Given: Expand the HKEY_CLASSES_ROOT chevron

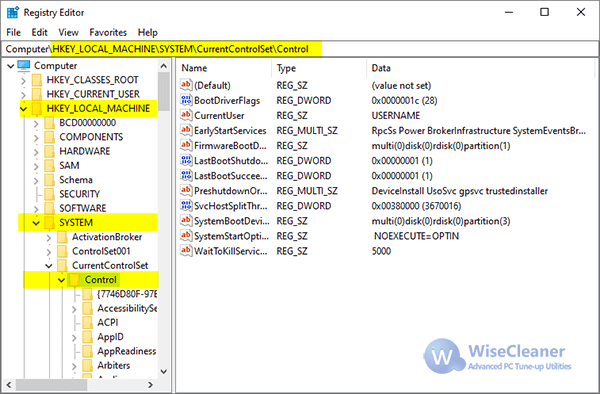Looking at the screenshot, I should [23, 81].
